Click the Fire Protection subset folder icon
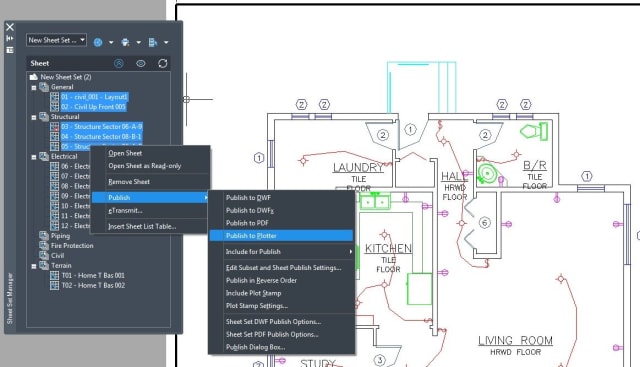The width and height of the screenshot is (640, 367). 44,245
